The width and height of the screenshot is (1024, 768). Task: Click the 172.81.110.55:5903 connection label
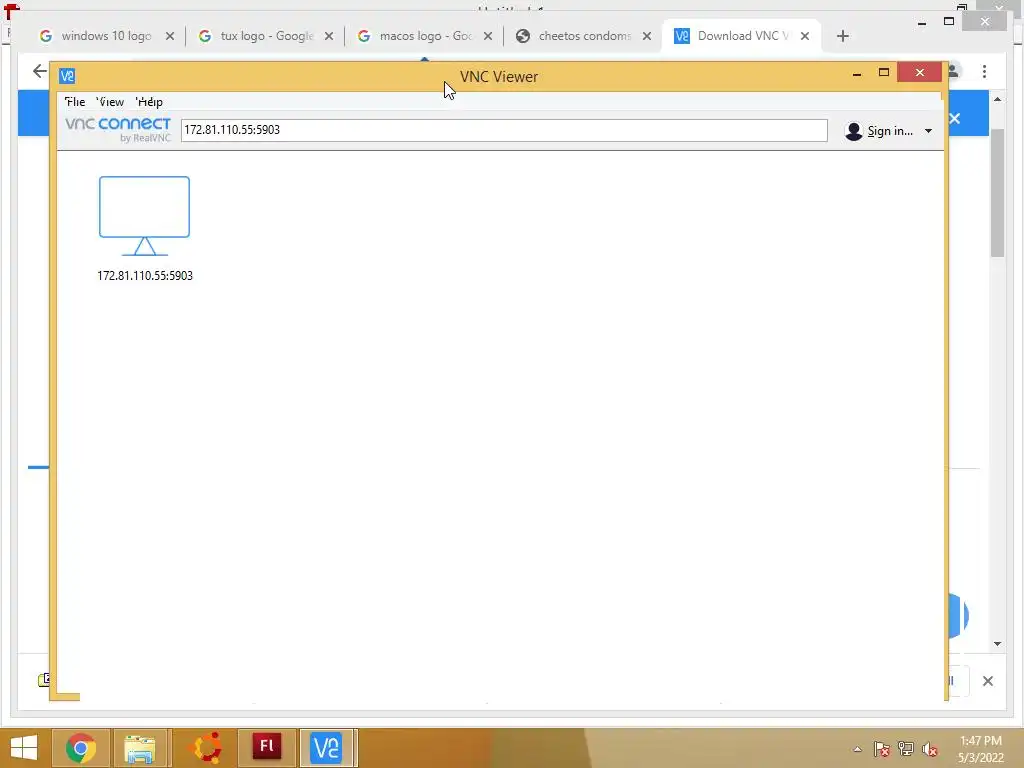(145, 276)
